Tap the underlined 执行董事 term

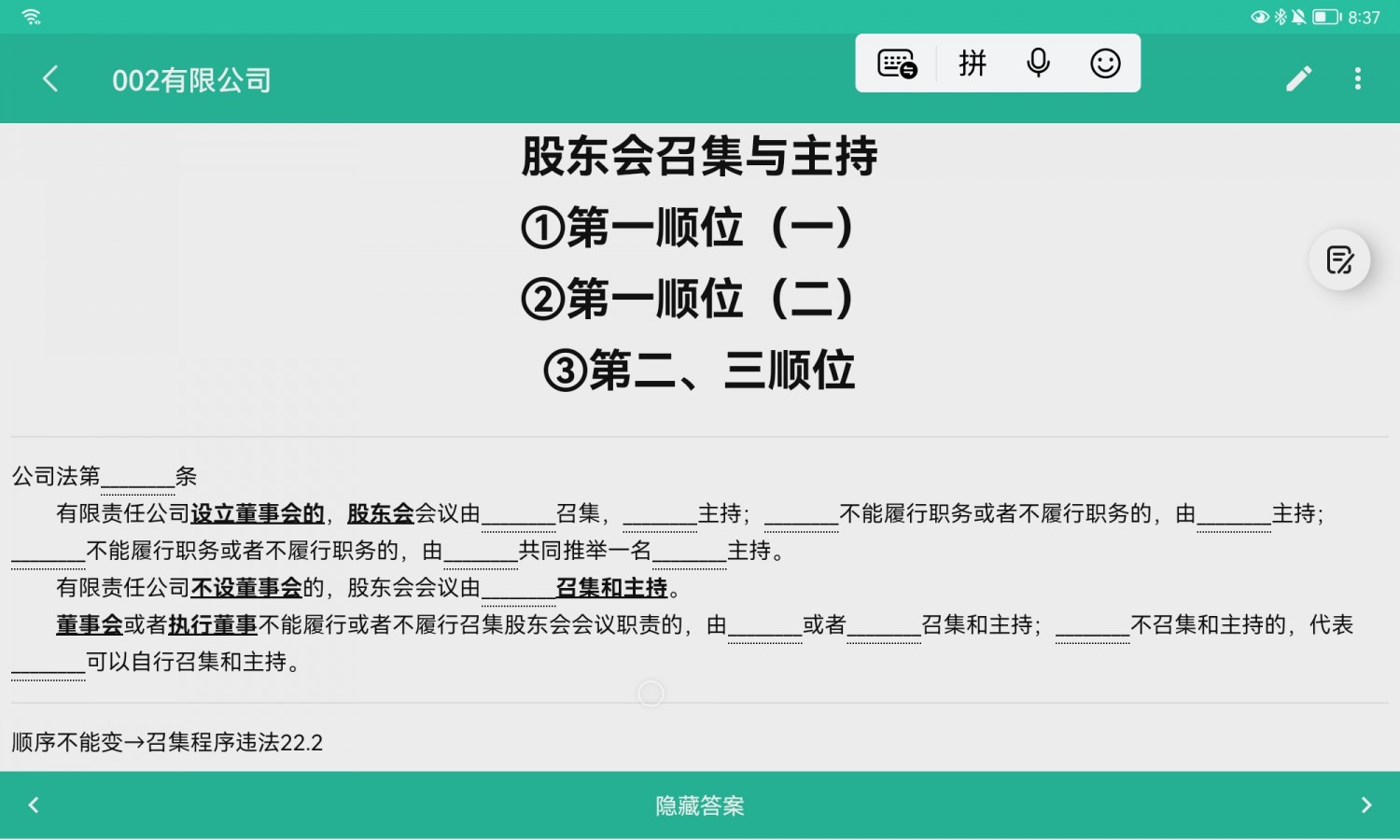click(x=212, y=625)
